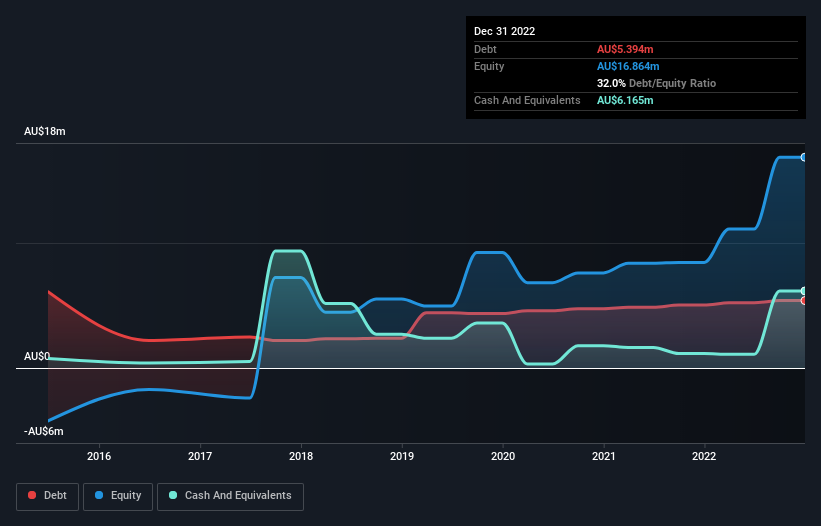Click the 32.0% Debt/Equity Ratio text
This screenshot has width=821, height=526.
coord(656,83)
